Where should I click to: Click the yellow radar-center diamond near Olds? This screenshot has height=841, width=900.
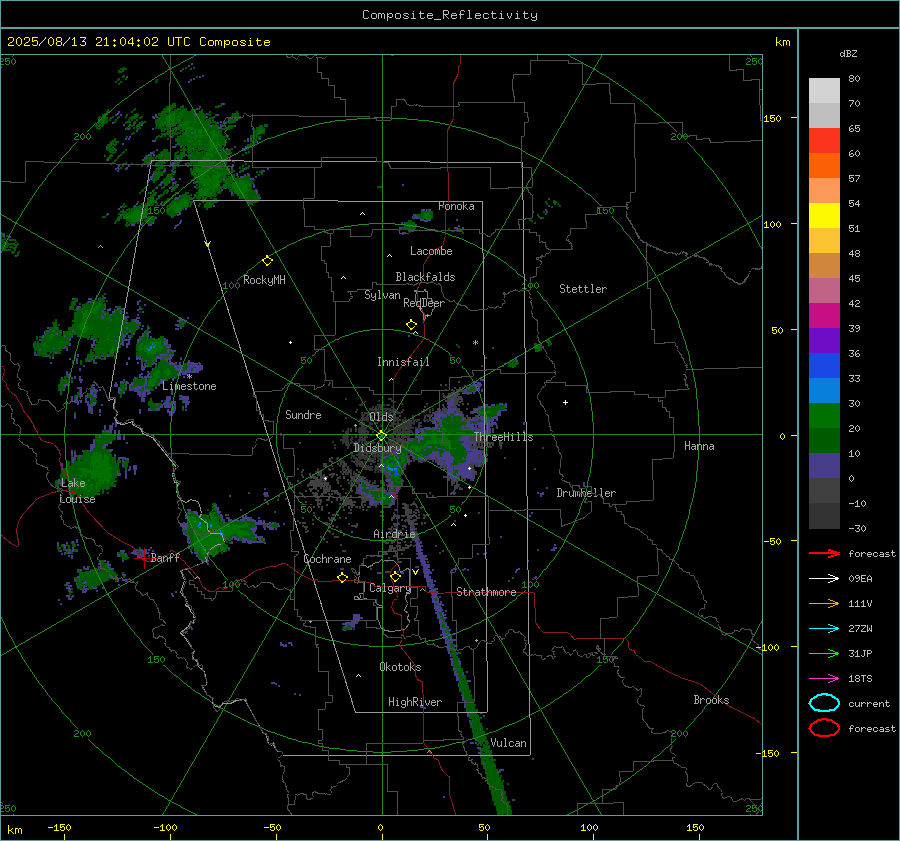click(381, 436)
